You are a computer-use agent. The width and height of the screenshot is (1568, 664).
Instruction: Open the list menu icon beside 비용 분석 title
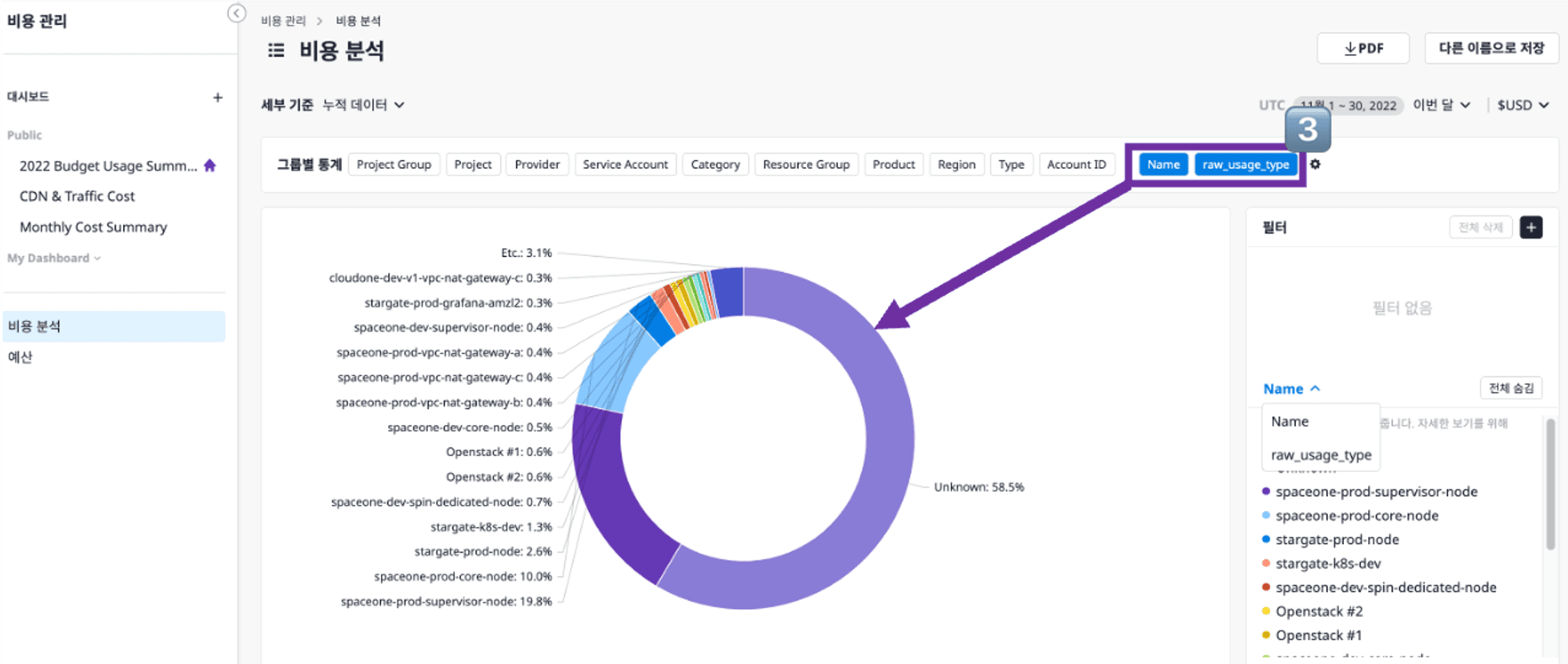(276, 51)
